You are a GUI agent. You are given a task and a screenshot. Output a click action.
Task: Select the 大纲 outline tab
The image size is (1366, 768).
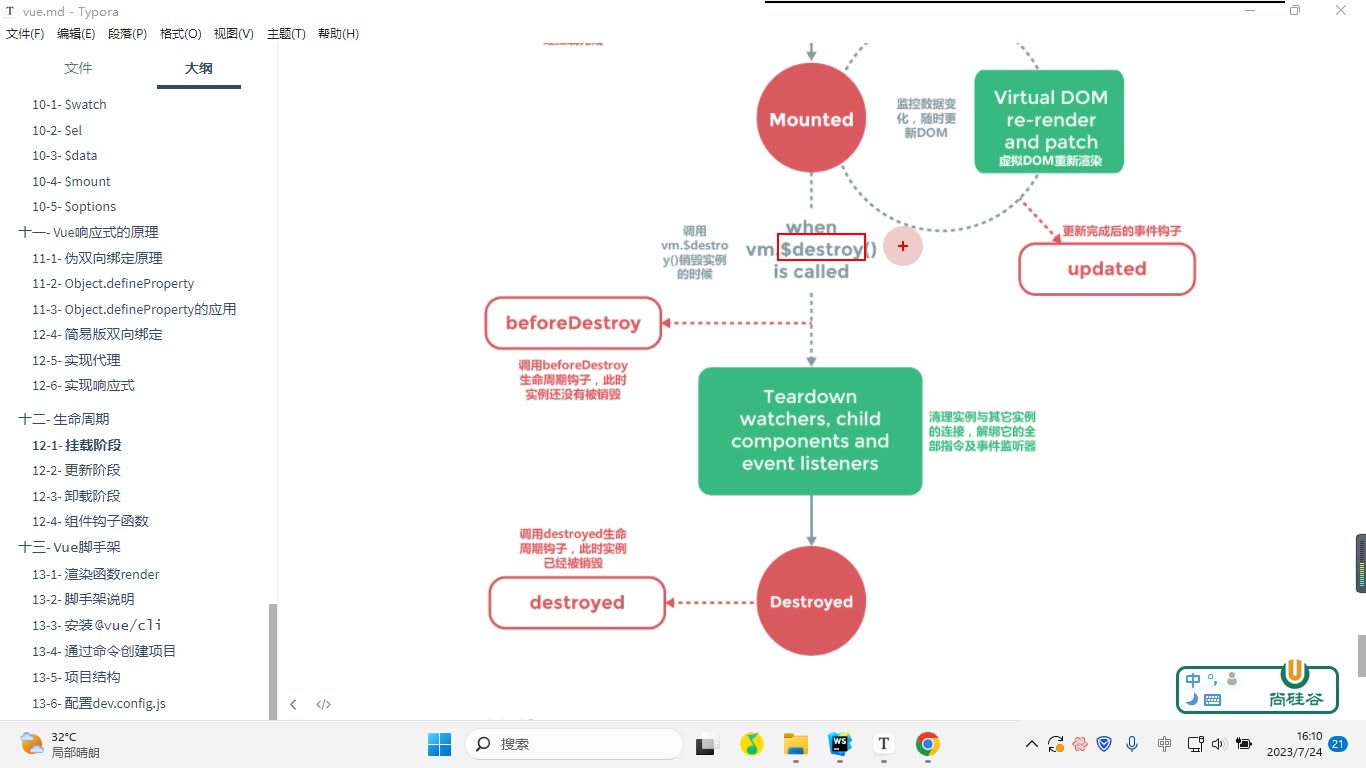click(199, 68)
